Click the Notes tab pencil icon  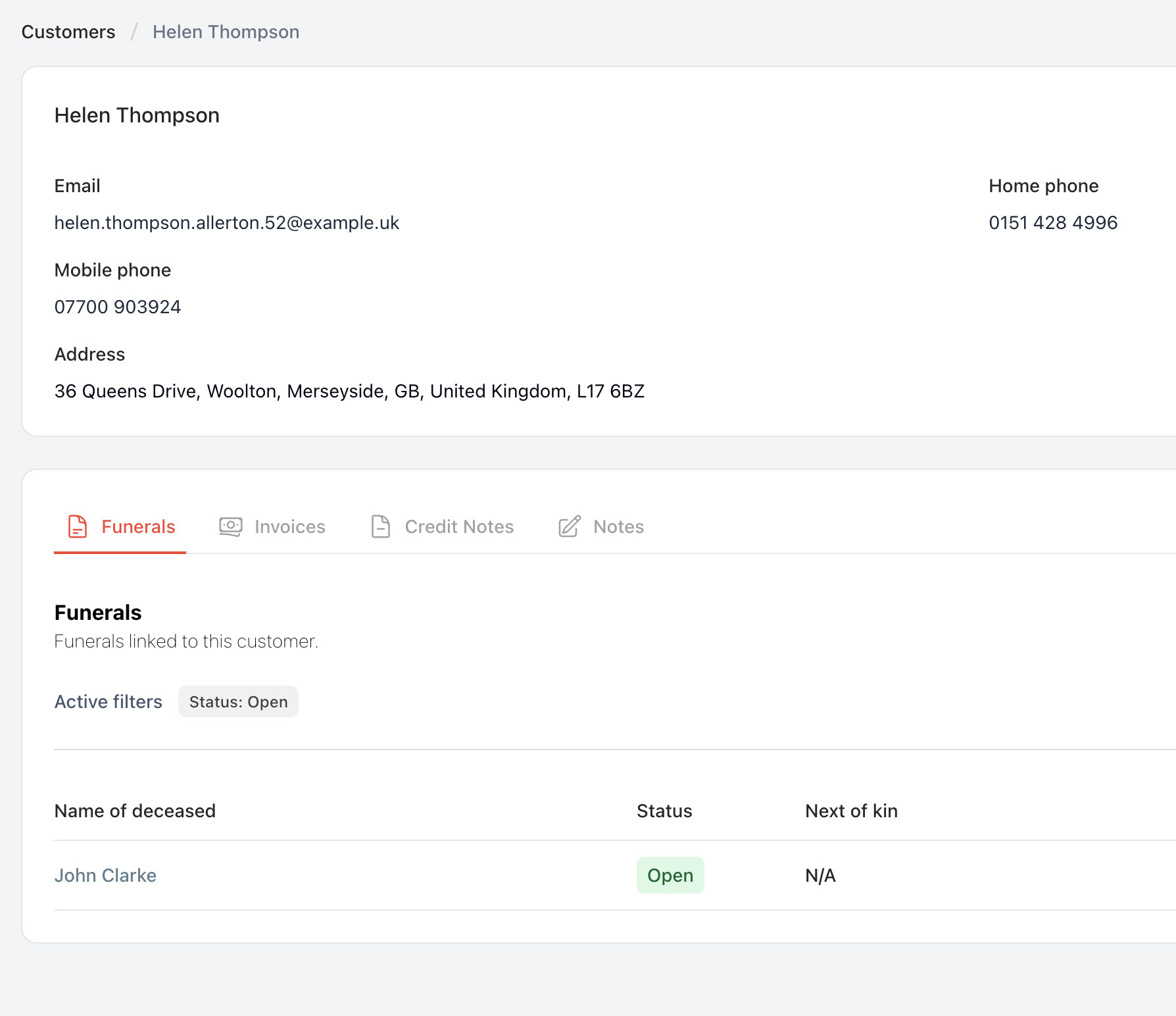[x=570, y=526]
